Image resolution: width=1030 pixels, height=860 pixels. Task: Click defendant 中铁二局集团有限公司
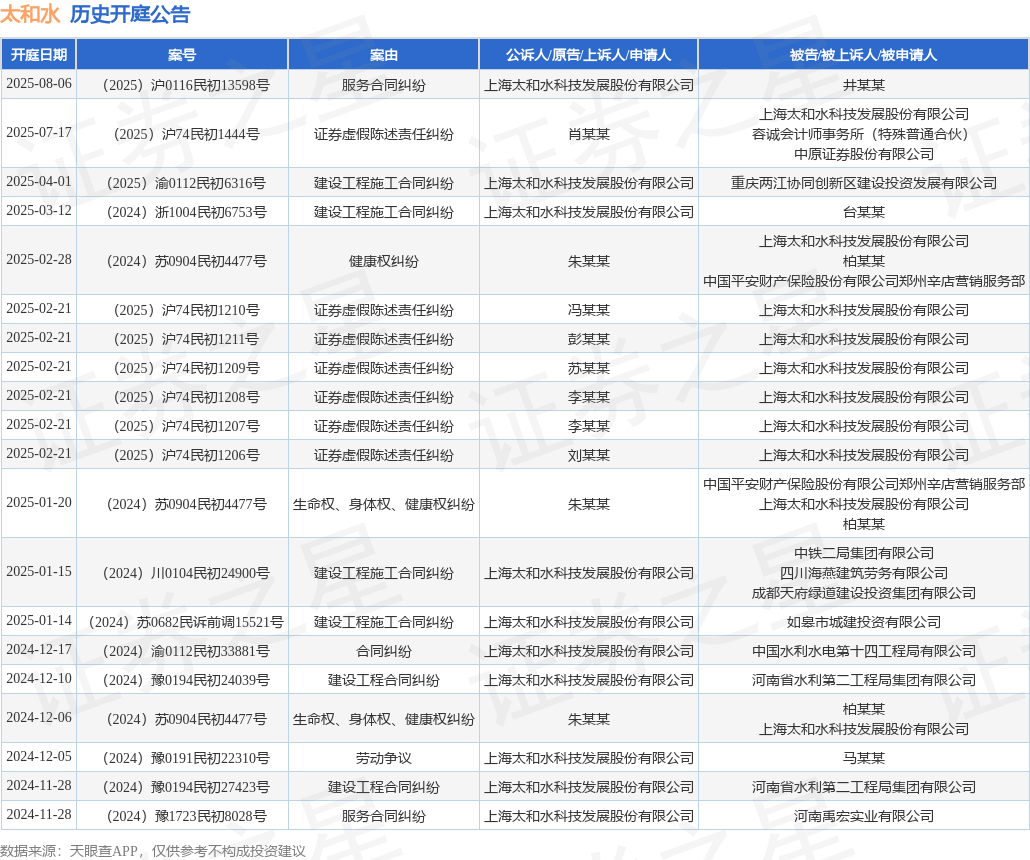click(x=864, y=553)
